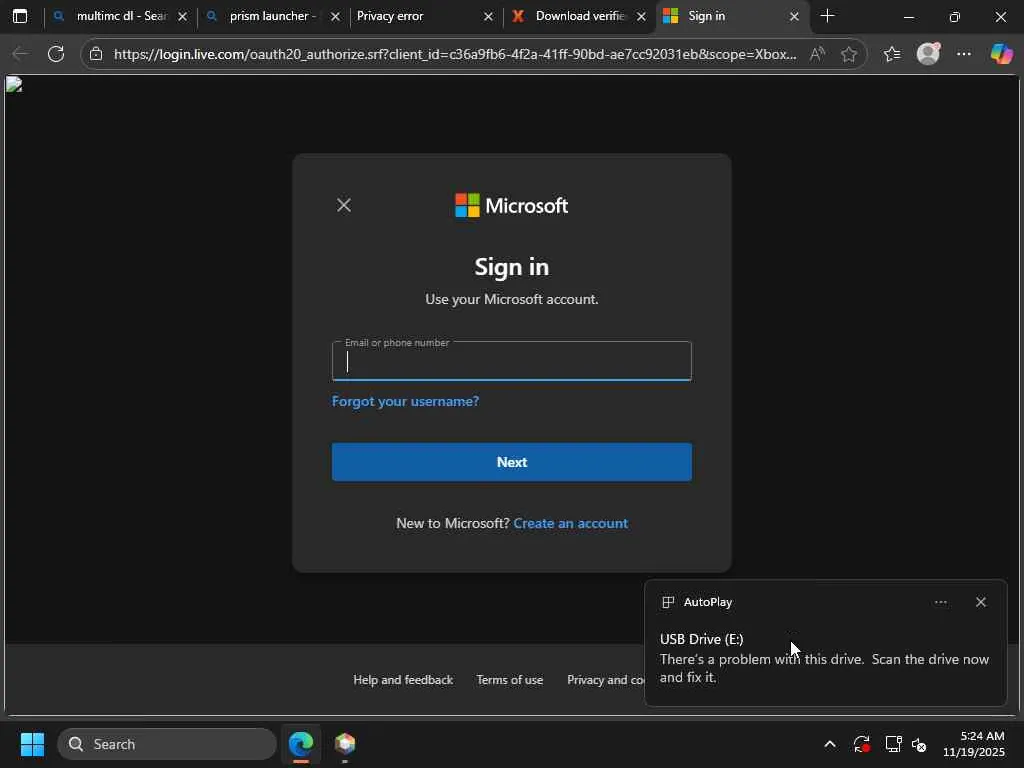The image size is (1024, 768).
Task: Click the sync update tray icon
Action: click(x=861, y=744)
